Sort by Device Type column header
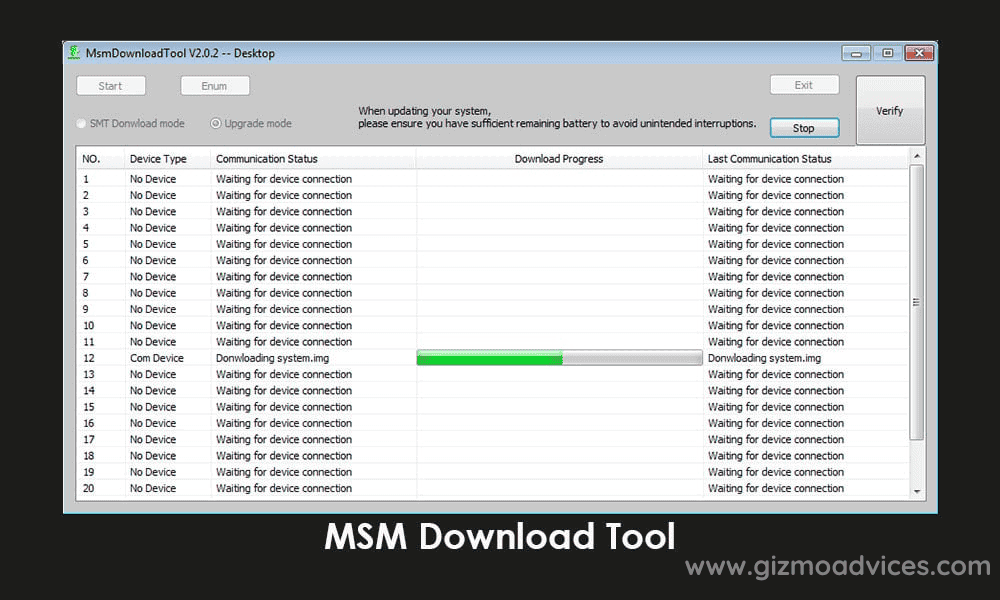The image size is (1000, 600). [x=167, y=159]
